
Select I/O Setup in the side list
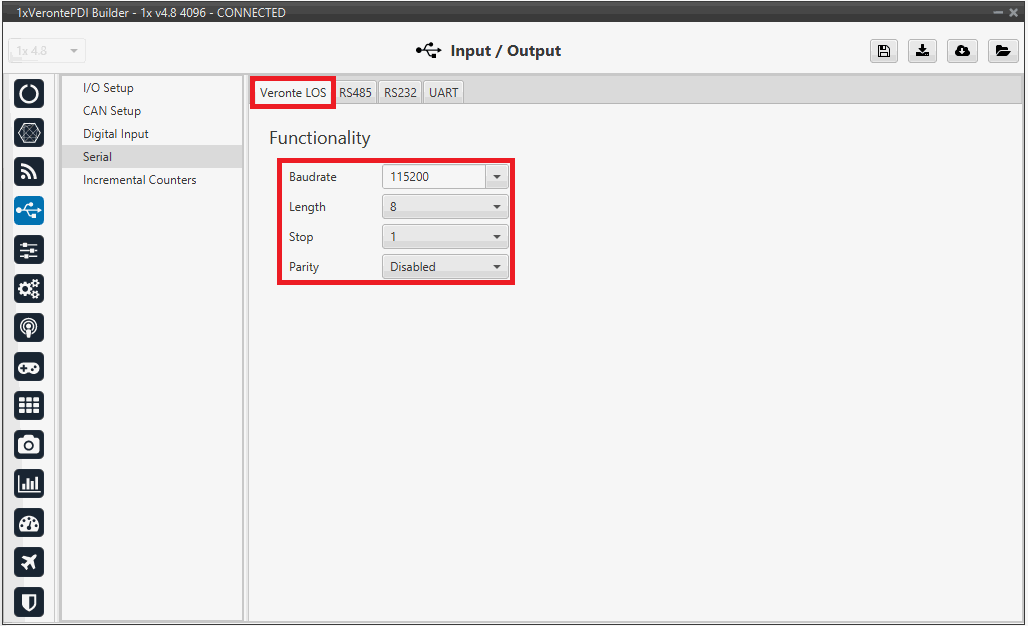[x=152, y=88]
